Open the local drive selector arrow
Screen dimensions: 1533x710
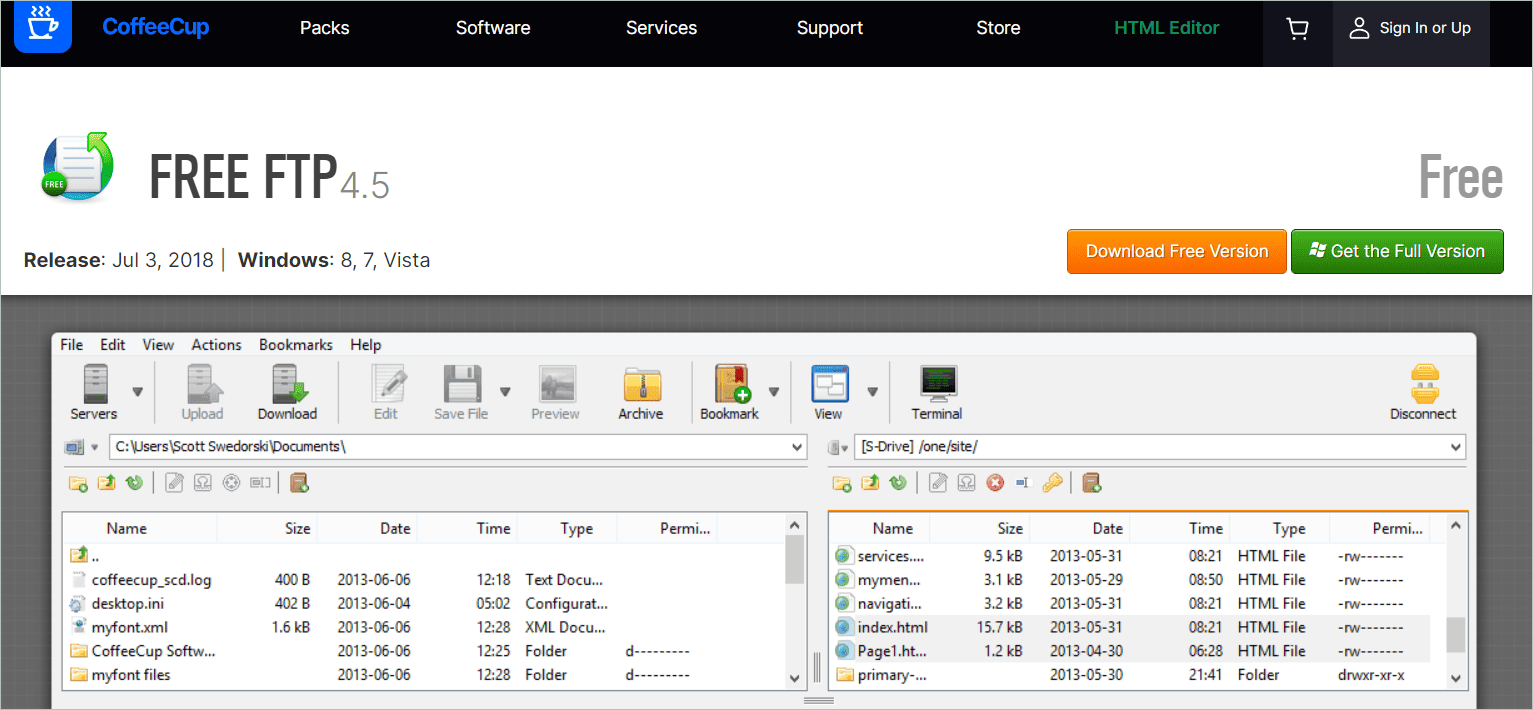pos(95,448)
